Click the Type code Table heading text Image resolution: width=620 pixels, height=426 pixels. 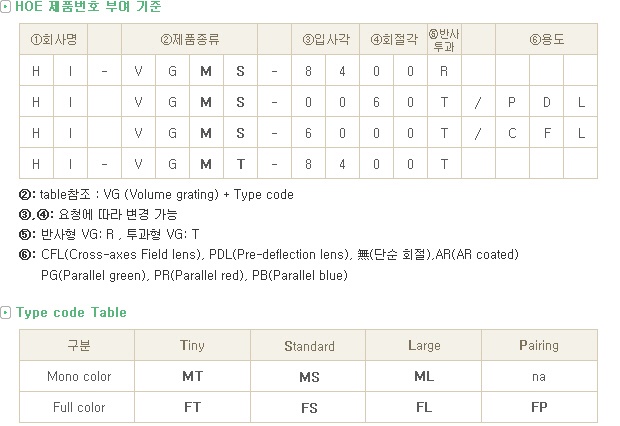click(x=71, y=312)
